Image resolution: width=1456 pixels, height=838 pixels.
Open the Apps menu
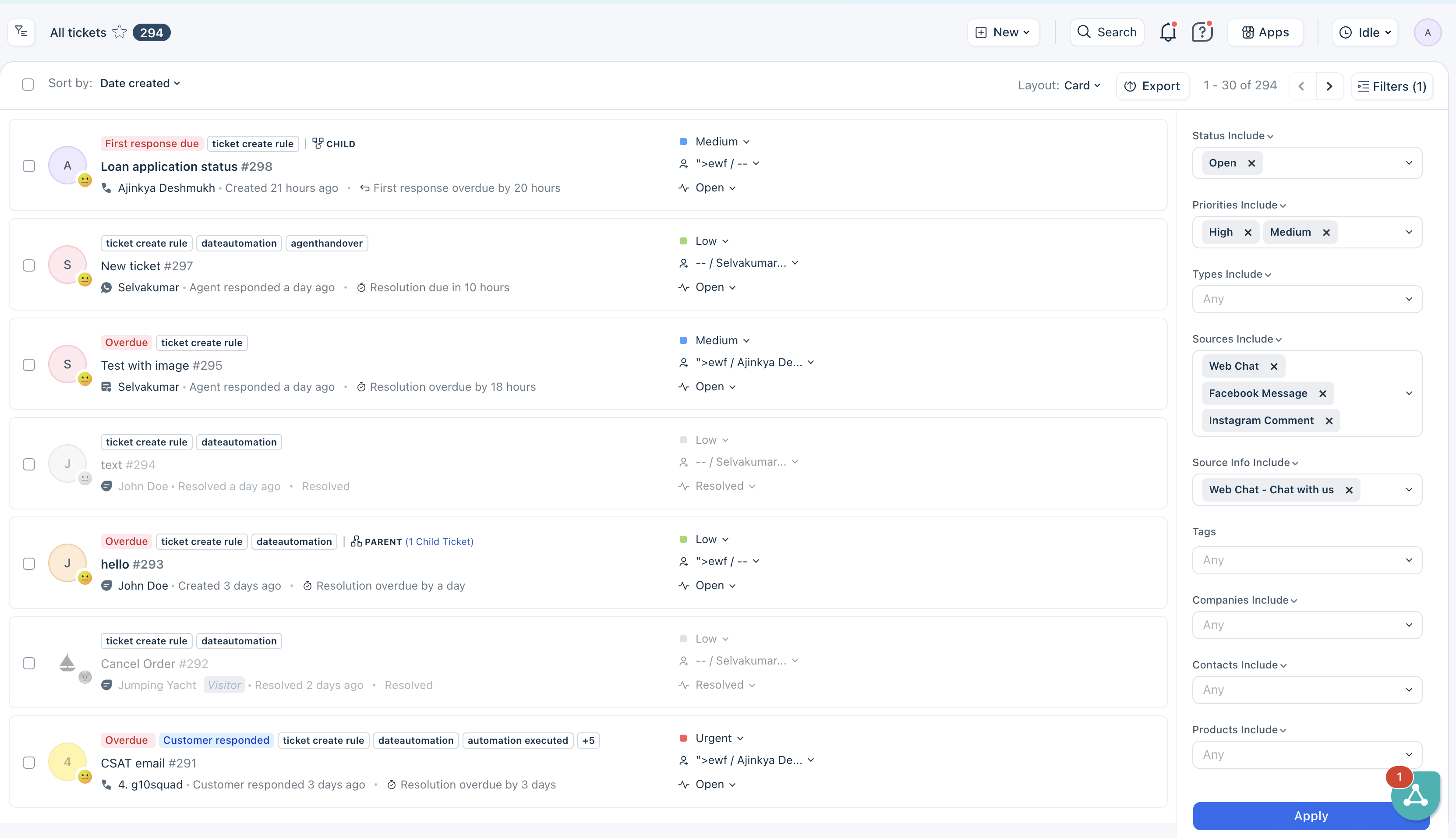(x=1265, y=32)
